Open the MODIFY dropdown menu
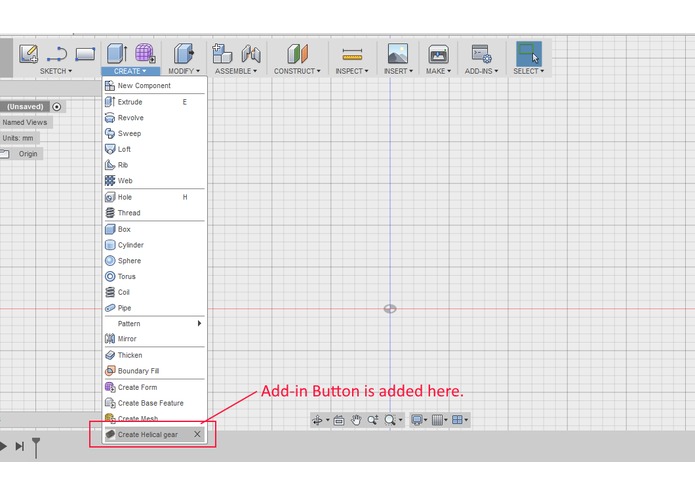Viewport: 695px width, 494px height. 184,71
